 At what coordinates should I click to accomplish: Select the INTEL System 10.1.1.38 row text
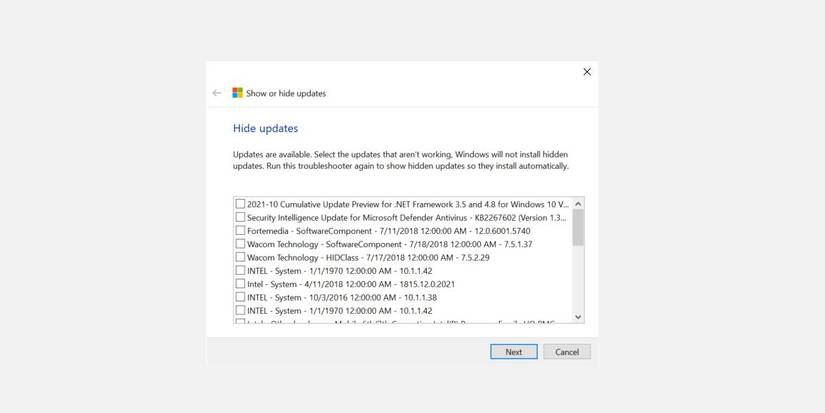click(x=342, y=297)
